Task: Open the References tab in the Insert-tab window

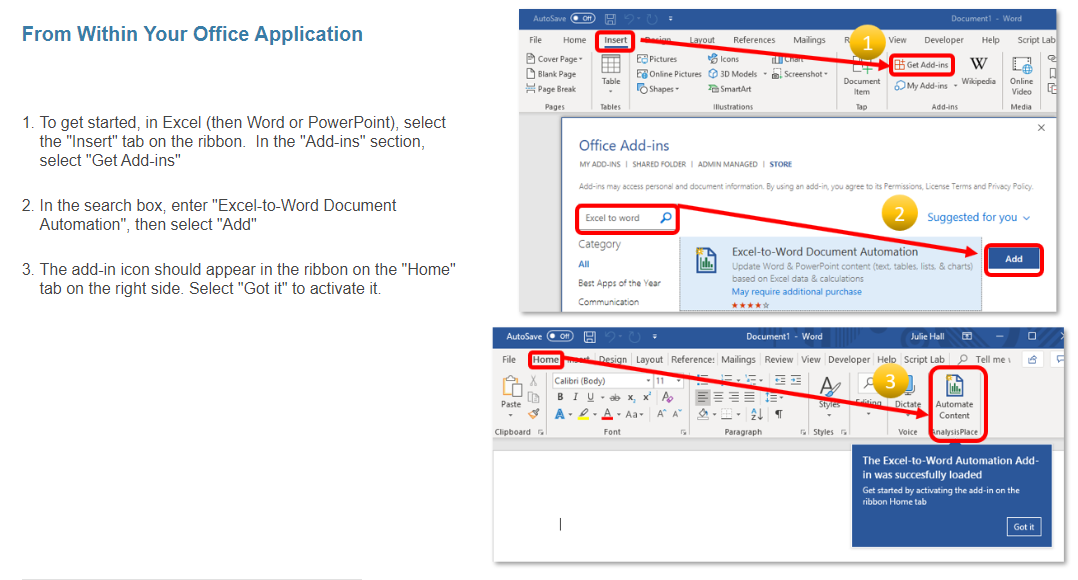Action: 754,40
